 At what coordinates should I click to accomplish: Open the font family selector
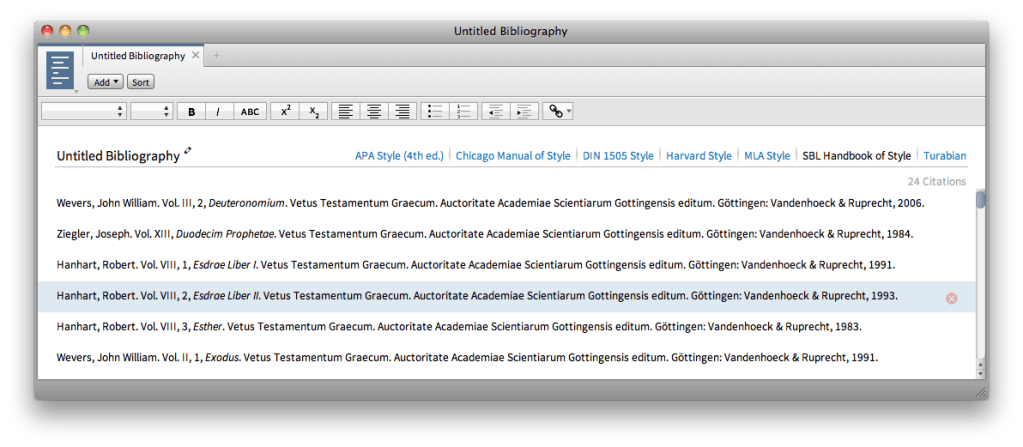click(x=83, y=112)
